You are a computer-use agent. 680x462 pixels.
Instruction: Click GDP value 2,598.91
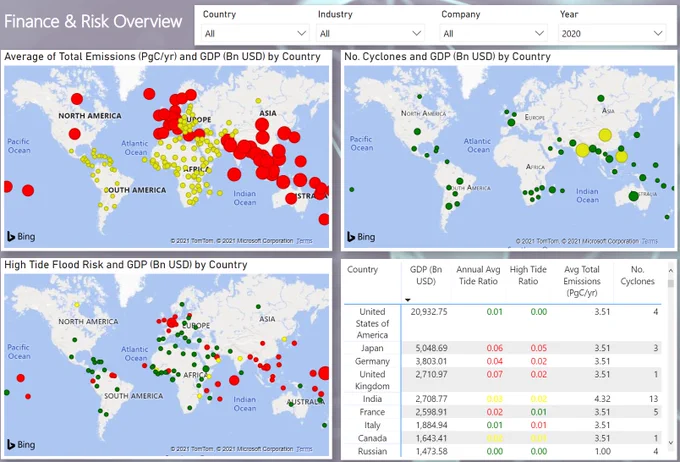431,412
